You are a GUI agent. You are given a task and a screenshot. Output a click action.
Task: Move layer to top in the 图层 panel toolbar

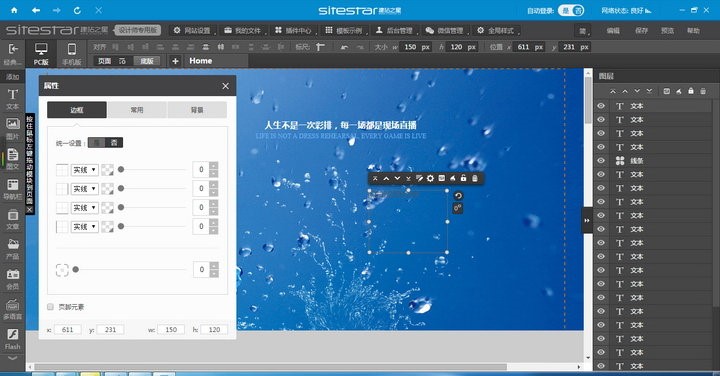pyautogui.click(x=613, y=91)
